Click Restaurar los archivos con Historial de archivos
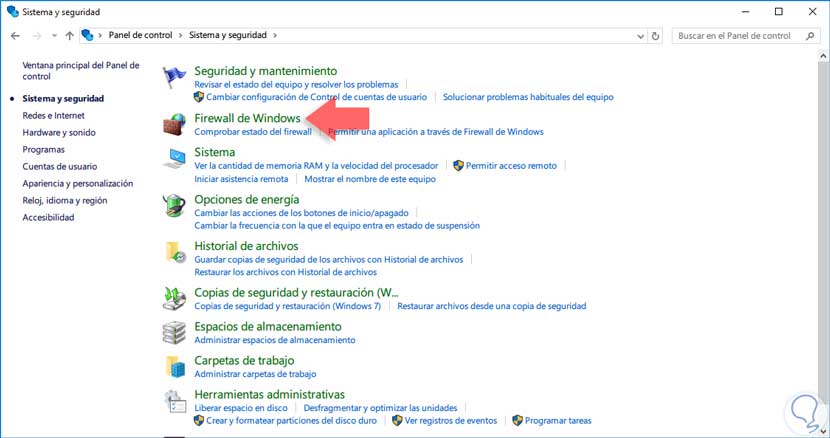This screenshot has height=438, width=830. coord(285,272)
